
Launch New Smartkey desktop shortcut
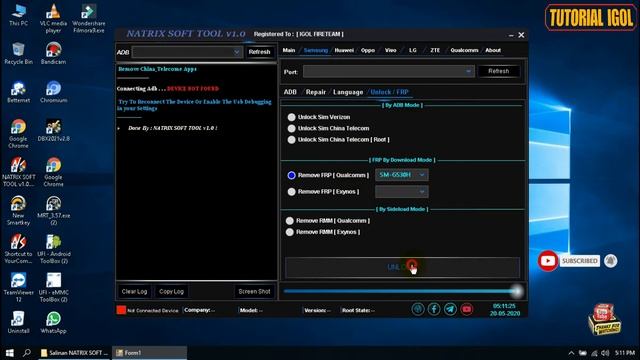tap(18, 210)
